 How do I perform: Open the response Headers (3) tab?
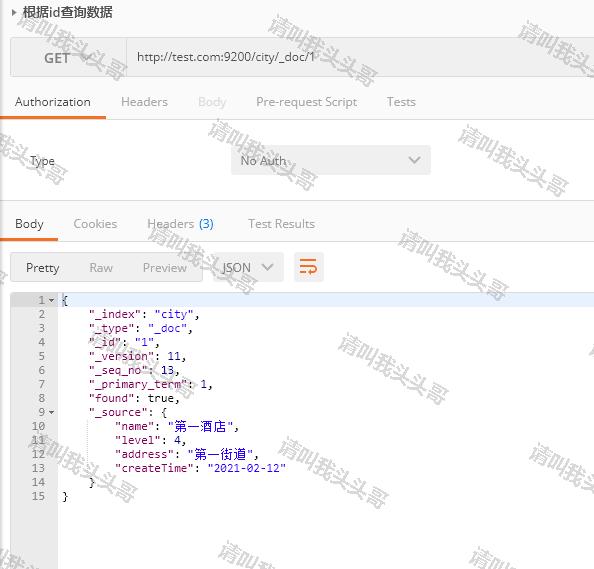pyautogui.click(x=180, y=224)
